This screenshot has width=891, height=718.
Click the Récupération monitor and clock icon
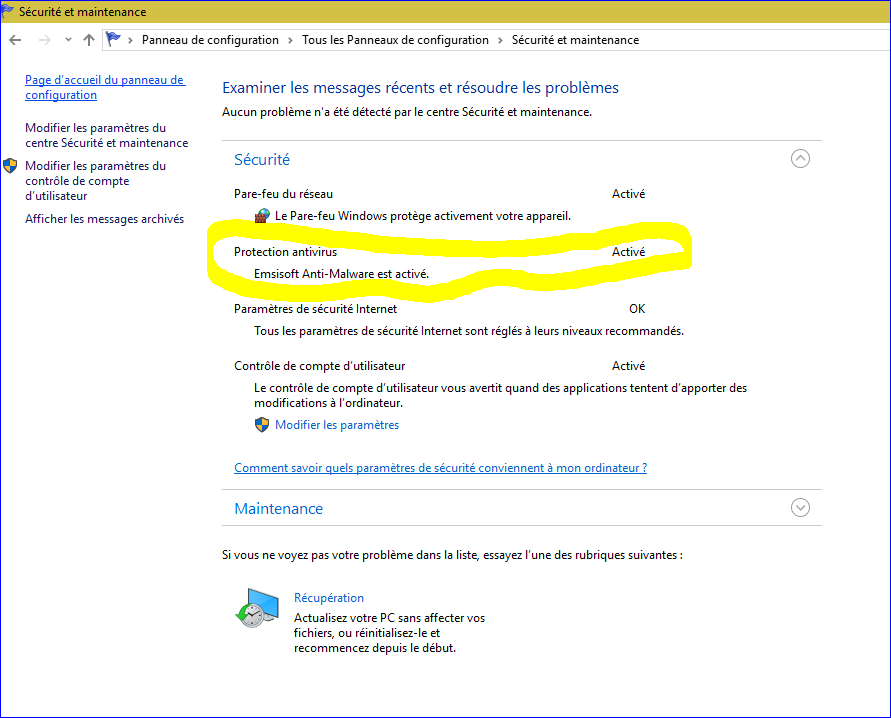click(x=257, y=608)
